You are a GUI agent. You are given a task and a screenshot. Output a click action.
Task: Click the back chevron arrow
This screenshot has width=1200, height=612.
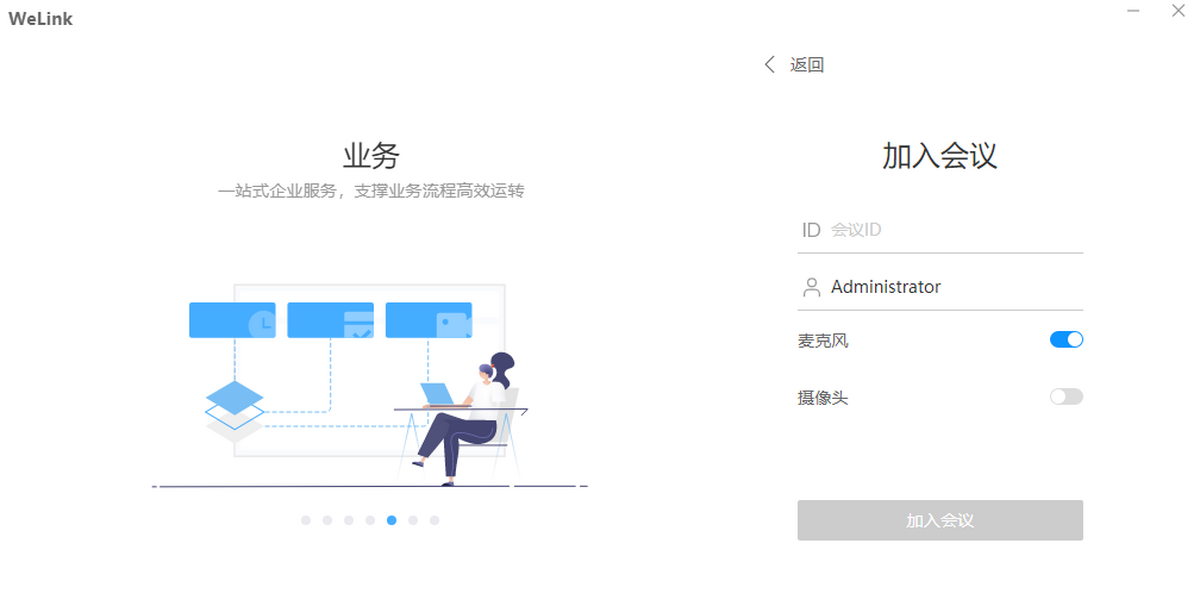point(769,65)
